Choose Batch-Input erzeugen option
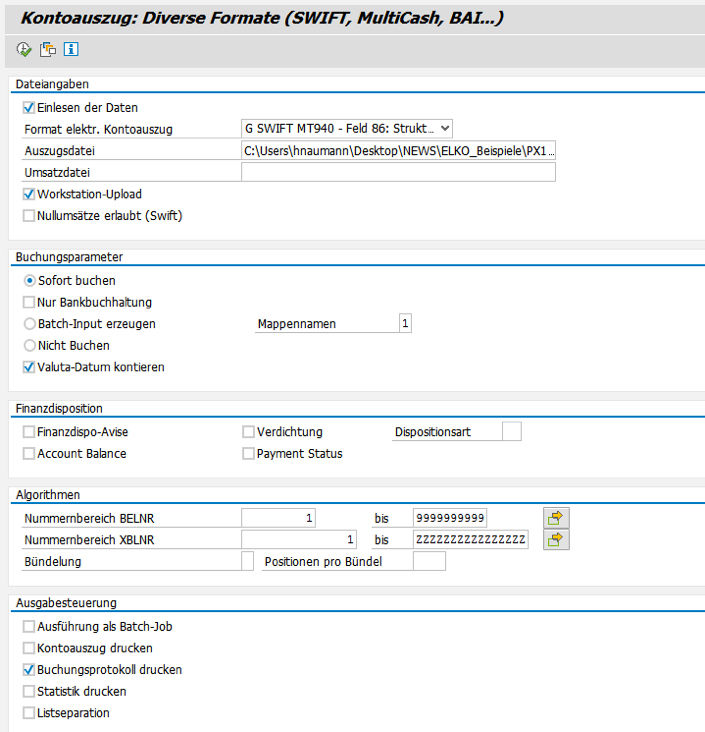 pyautogui.click(x=29, y=324)
